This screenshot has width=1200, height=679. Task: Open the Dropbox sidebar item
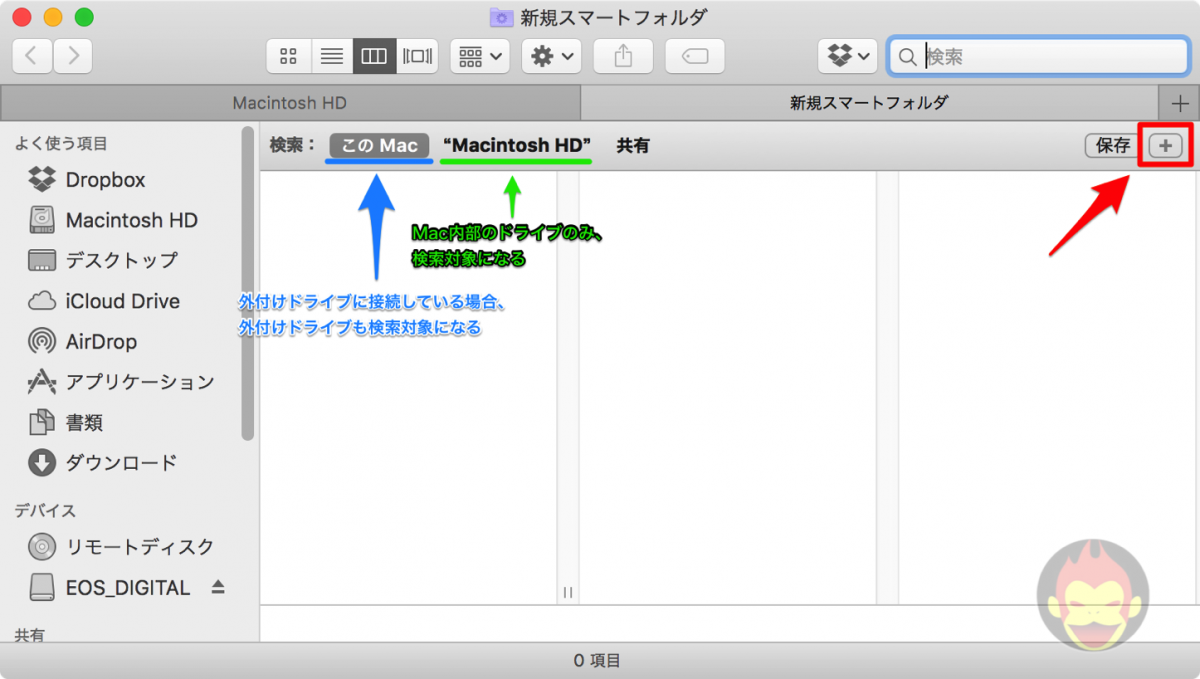click(x=100, y=179)
